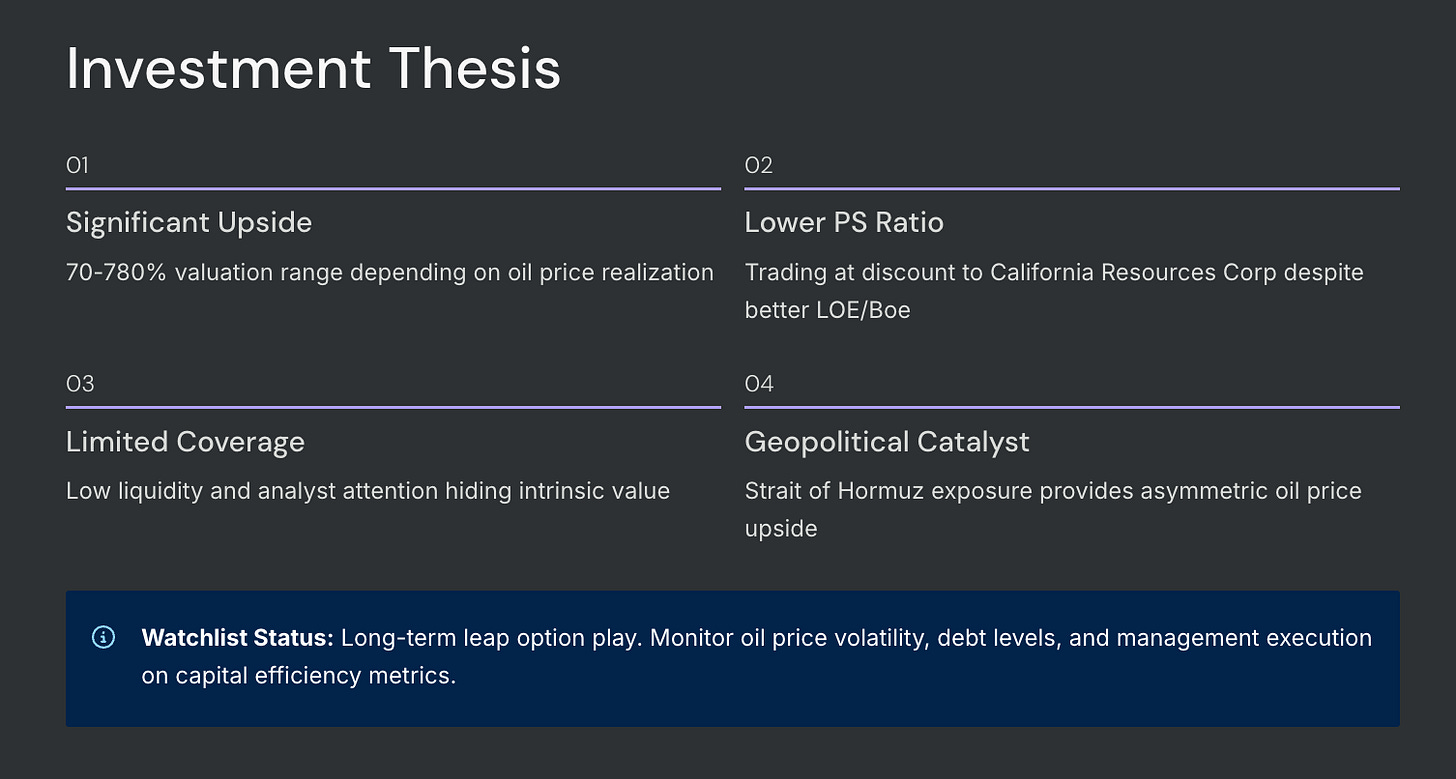Viewport: 1456px width, 779px height.
Task: Click the purple divider under 02
Action: (x=1072, y=188)
